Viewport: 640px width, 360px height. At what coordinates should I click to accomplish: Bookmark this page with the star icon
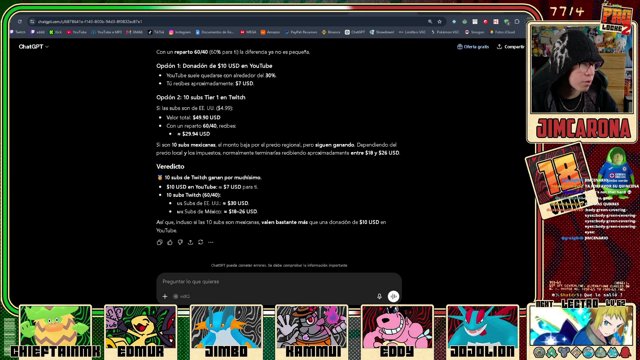click(x=440, y=22)
